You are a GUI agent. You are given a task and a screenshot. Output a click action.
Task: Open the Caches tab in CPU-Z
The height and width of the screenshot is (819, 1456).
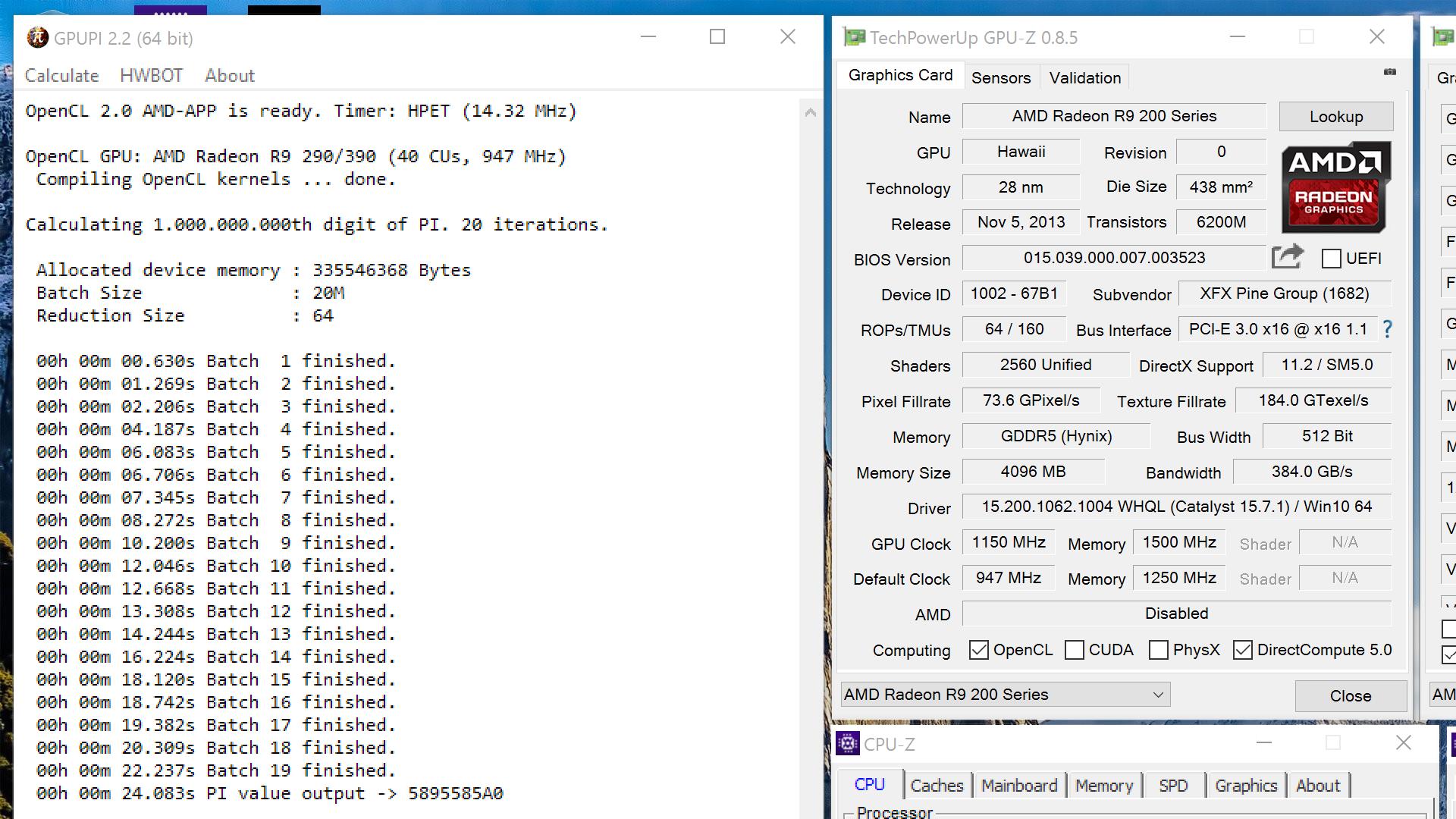[x=937, y=786]
